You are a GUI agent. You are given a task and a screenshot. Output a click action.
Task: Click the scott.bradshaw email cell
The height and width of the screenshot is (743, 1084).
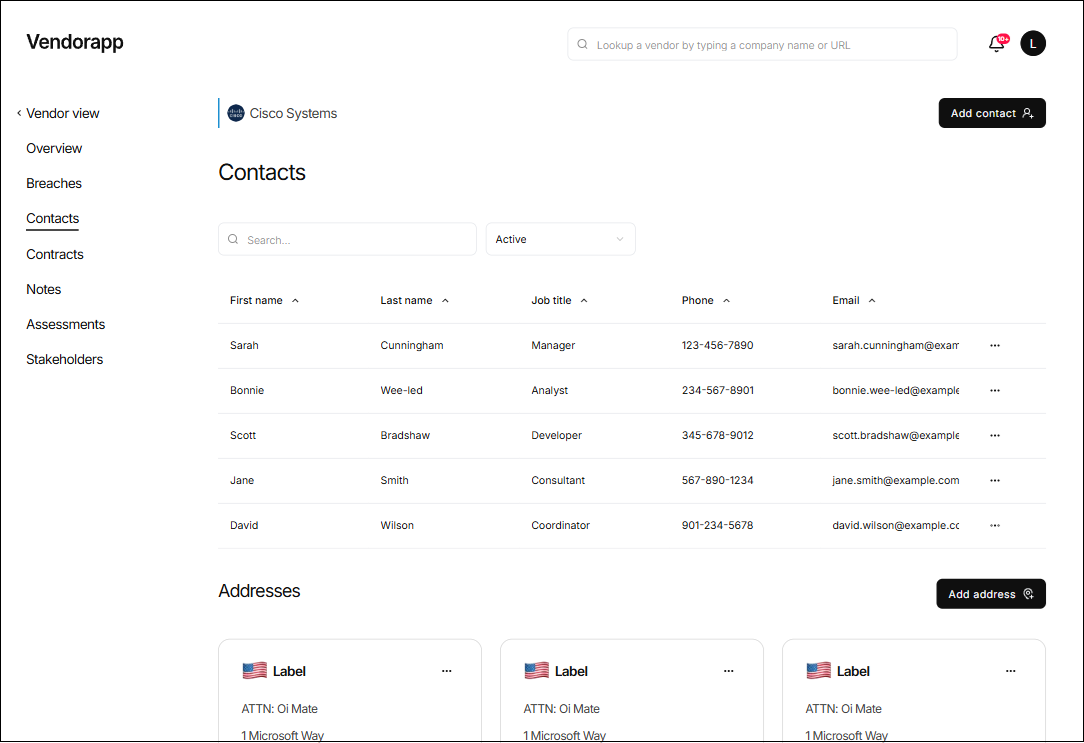(895, 435)
